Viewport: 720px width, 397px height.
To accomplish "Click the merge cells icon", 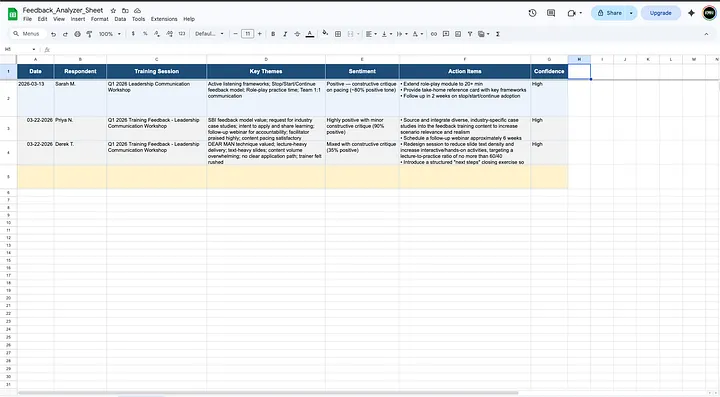I will pos(350,34).
